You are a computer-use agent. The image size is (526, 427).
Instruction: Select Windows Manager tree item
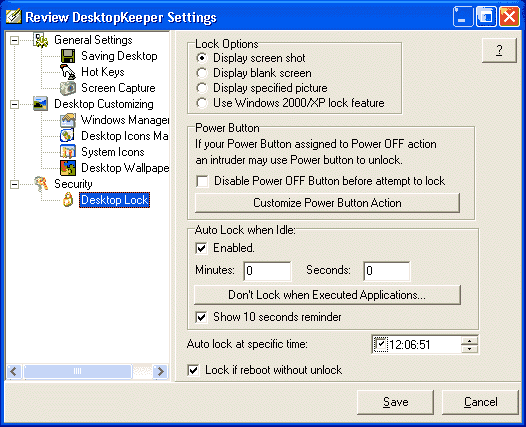point(125,120)
